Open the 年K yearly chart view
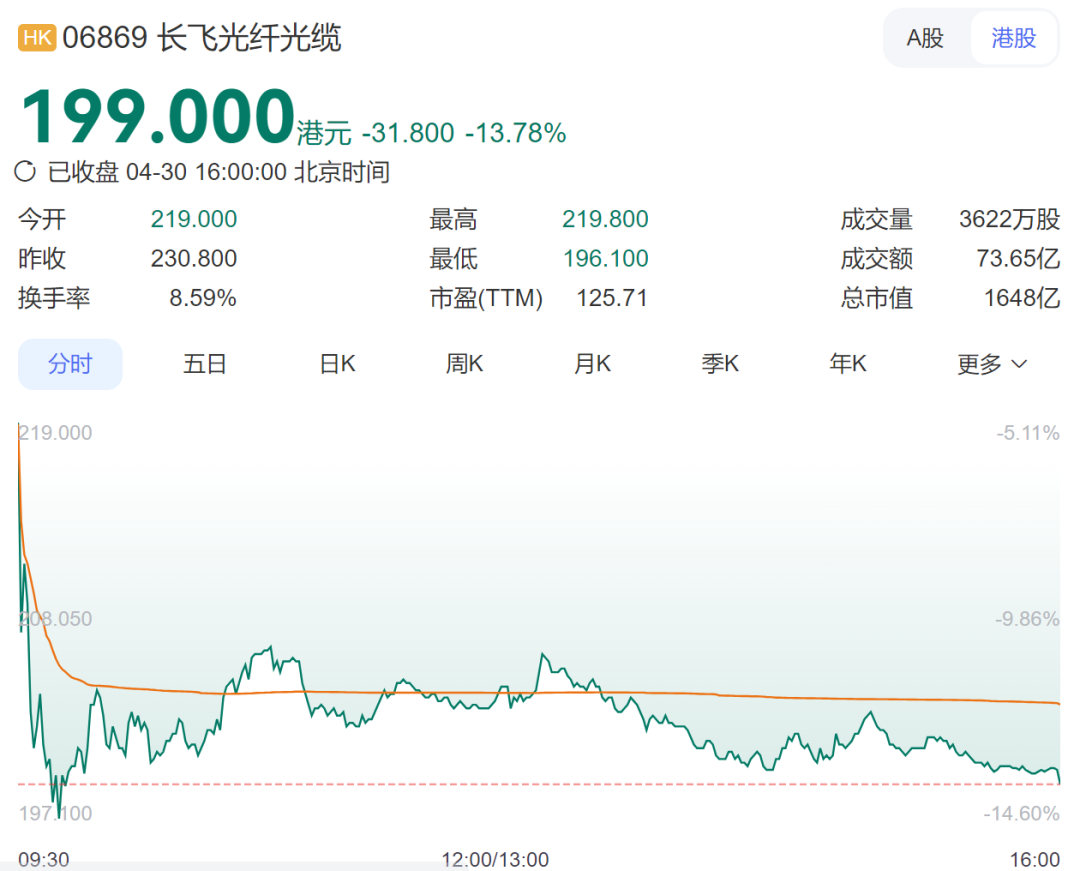The height and width of the screenshot is (871, 1080). click(x=847, y=364)
